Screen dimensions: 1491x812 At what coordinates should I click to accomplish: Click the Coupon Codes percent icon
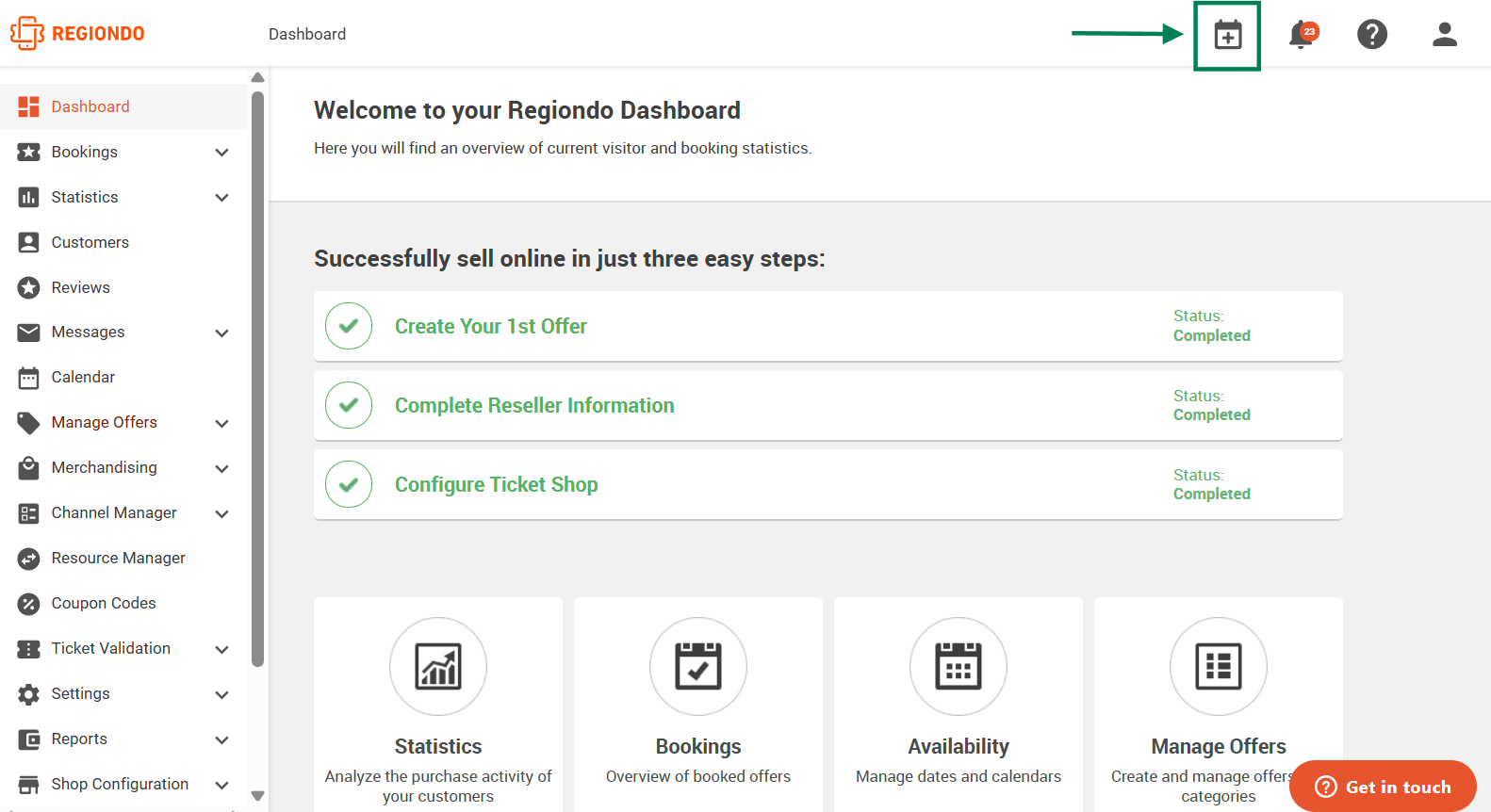(x=29, y=604)
